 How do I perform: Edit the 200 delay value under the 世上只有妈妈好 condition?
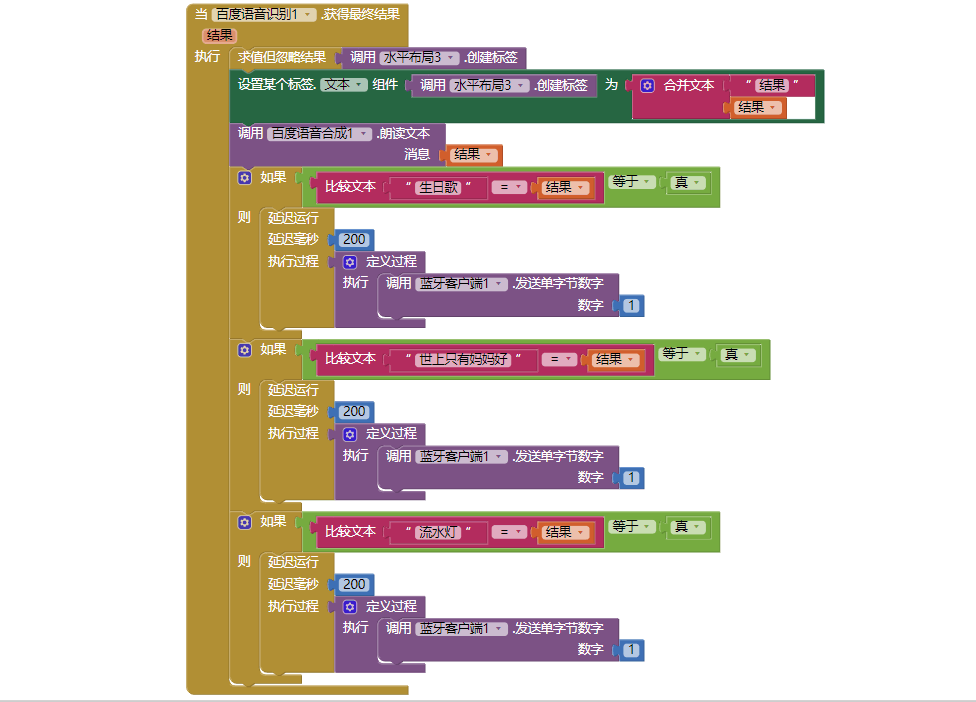(354, 412)
